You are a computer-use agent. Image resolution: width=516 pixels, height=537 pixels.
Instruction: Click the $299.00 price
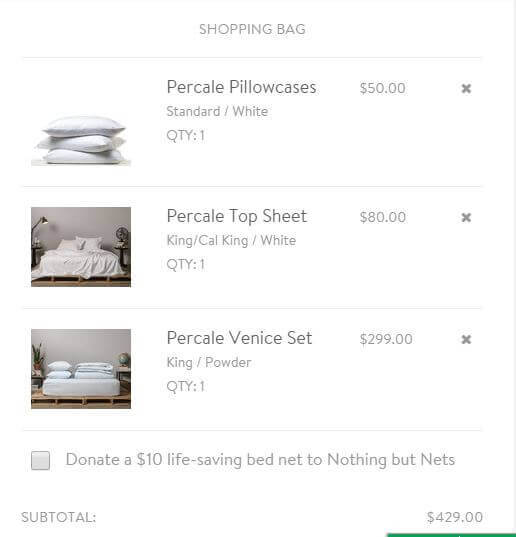click(x=386, y=339)
